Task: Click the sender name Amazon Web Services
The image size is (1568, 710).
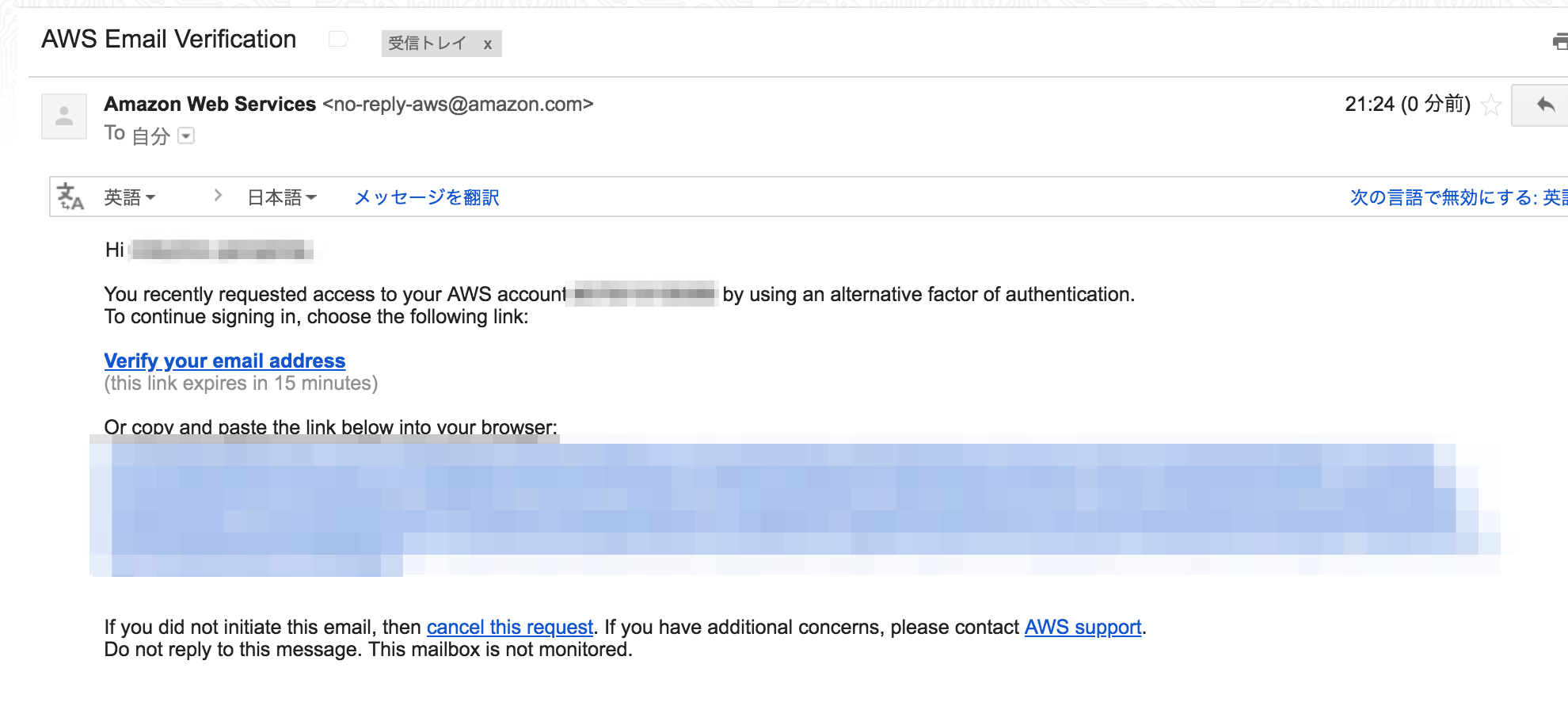Action: click(210, 104)
